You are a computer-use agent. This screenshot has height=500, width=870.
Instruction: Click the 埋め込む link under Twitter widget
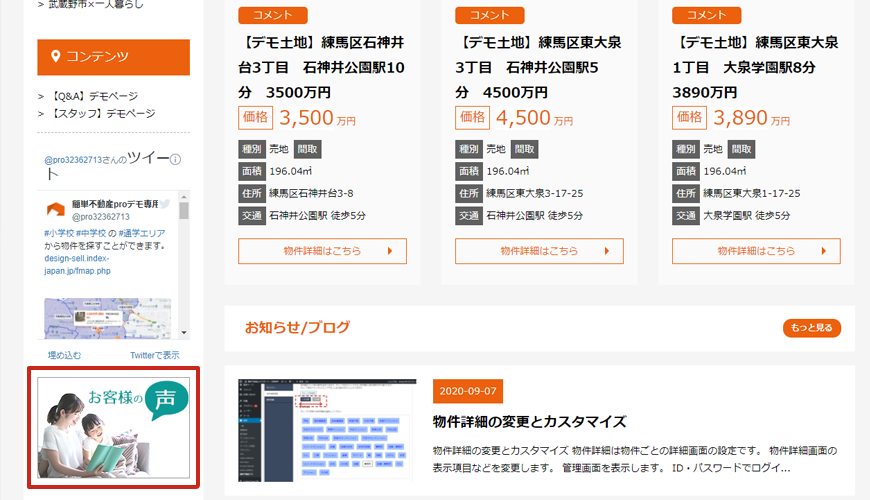64,355
